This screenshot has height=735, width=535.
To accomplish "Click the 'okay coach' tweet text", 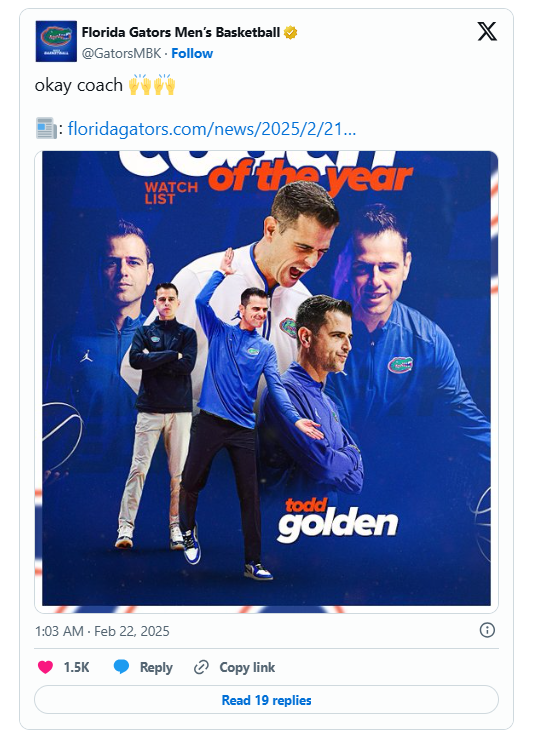I will [x=79, y=85].
